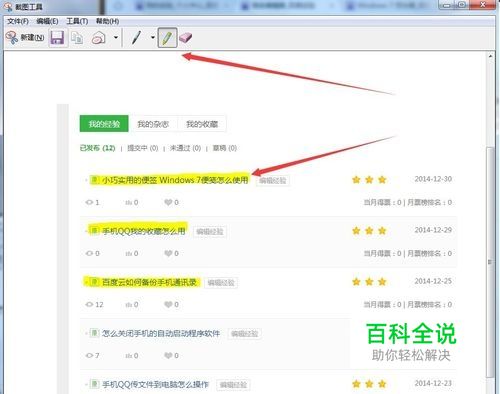Screen dimensions: 500x394
Task: Show 草稿 (0) drafts
Action: click(x=225, y=148)
